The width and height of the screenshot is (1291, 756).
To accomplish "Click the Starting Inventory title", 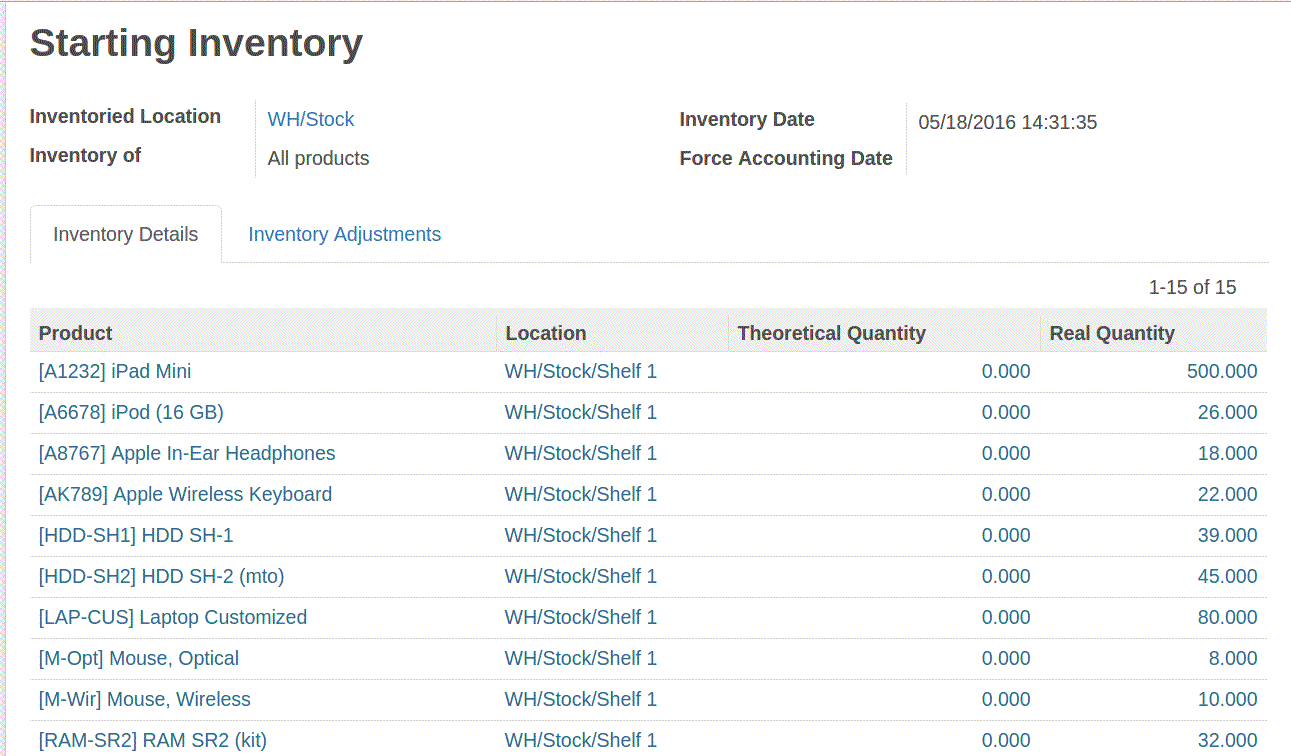I will click(x=196, y=44).
